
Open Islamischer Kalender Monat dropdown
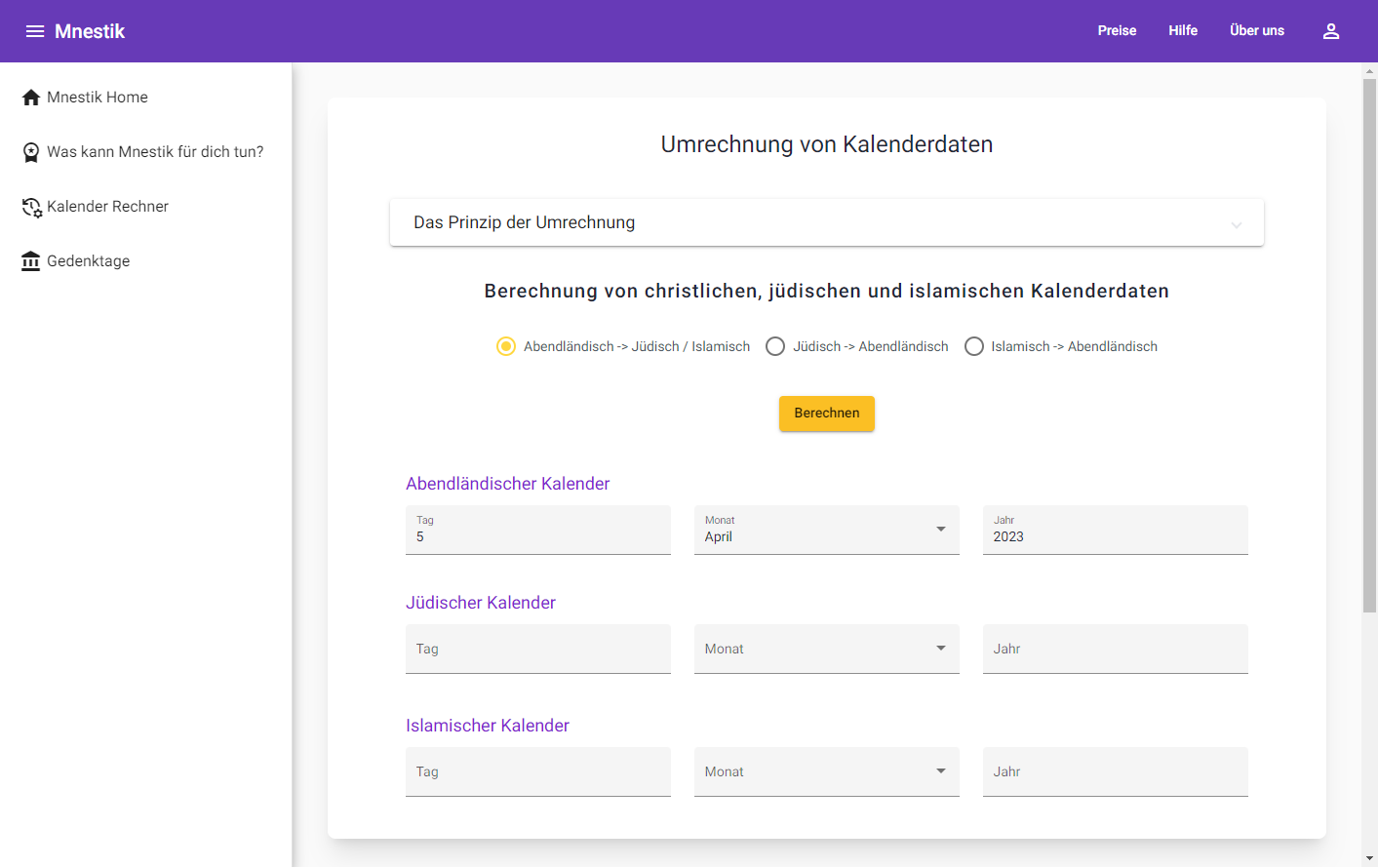(826, 772)
